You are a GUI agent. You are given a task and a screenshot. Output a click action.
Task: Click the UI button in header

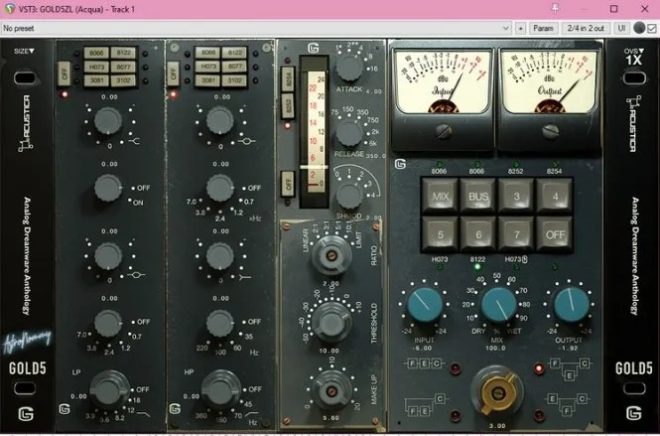tap(621, 28)
